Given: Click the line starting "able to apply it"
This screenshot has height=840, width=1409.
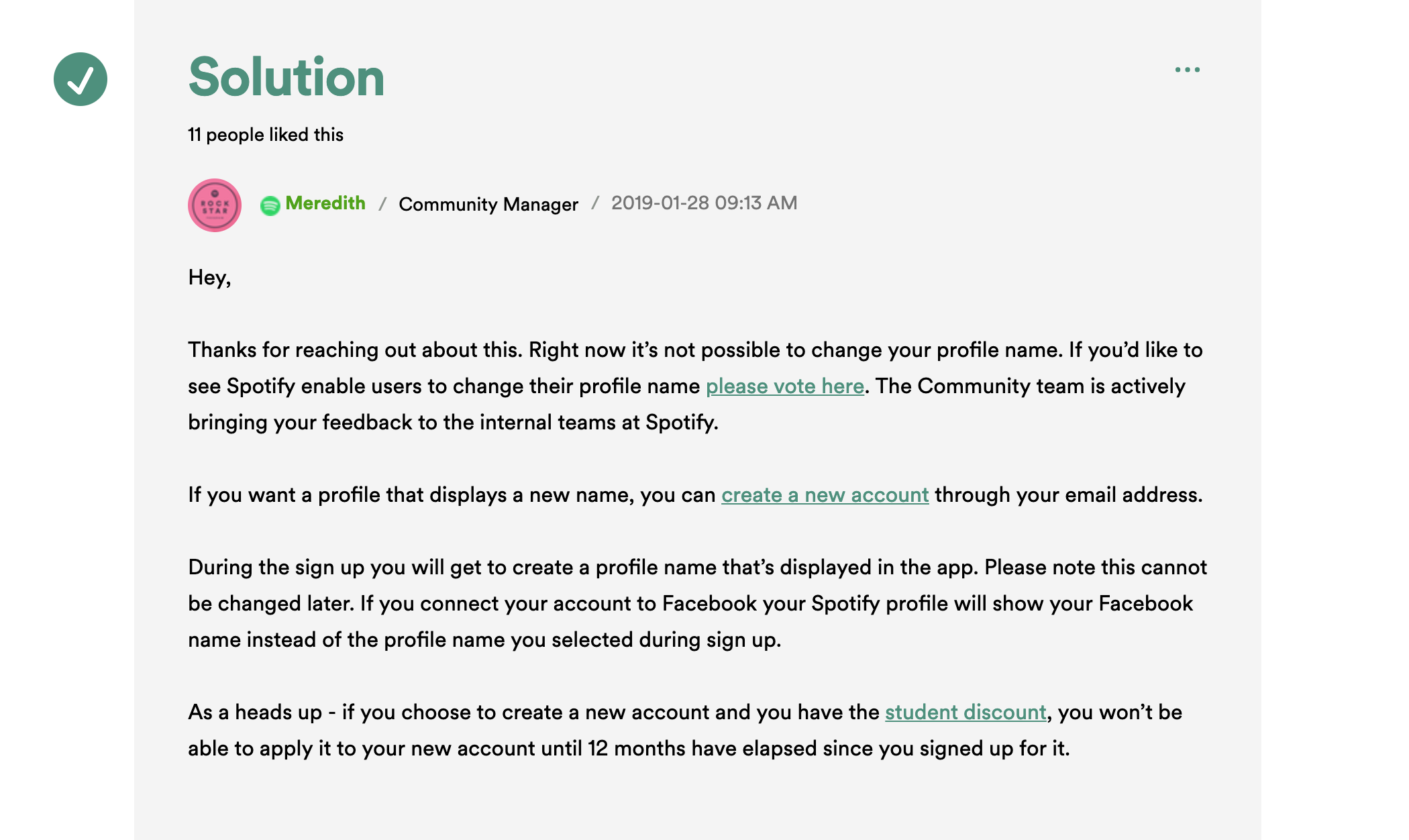Looking at the screenshot, I should coord(628,749).
